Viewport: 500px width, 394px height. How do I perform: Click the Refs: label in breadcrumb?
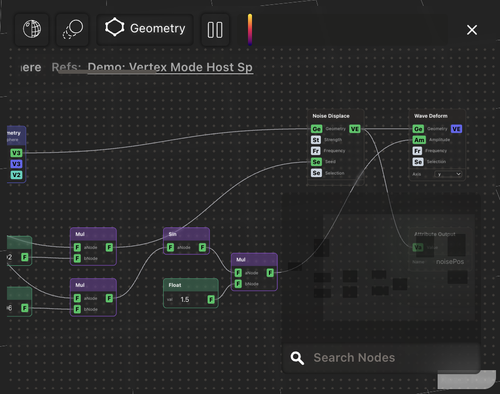(66, 67)
